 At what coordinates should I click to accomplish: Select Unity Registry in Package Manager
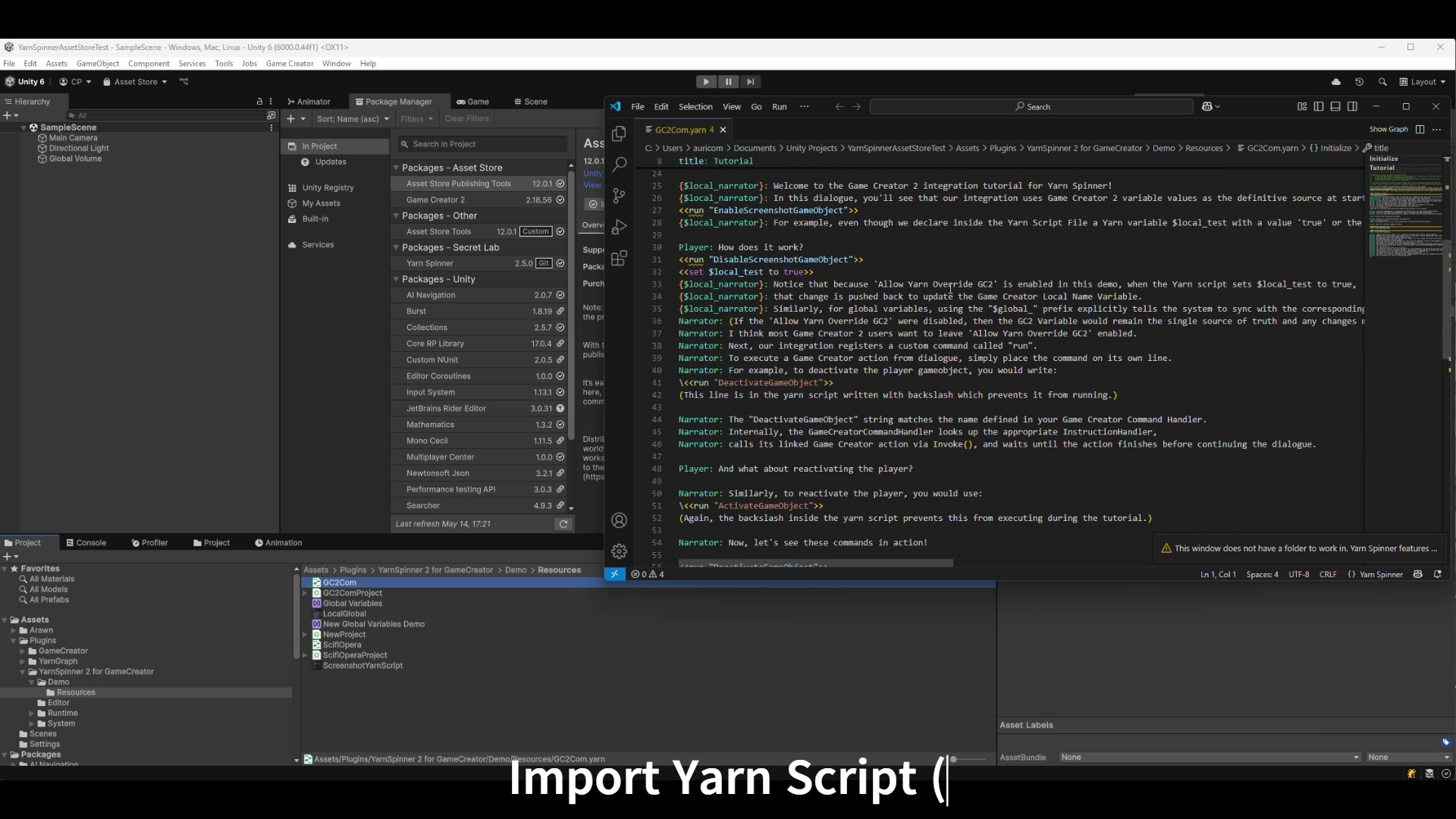(x=328, y=187)
